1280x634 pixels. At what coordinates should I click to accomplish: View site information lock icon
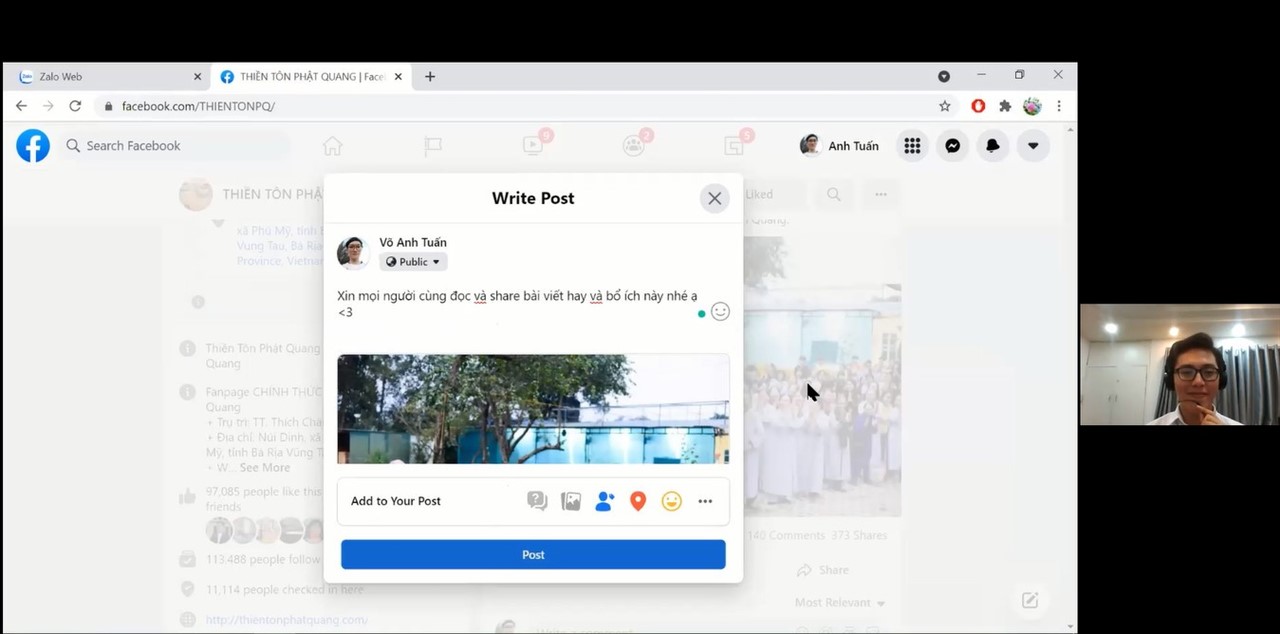coord(108,106)
